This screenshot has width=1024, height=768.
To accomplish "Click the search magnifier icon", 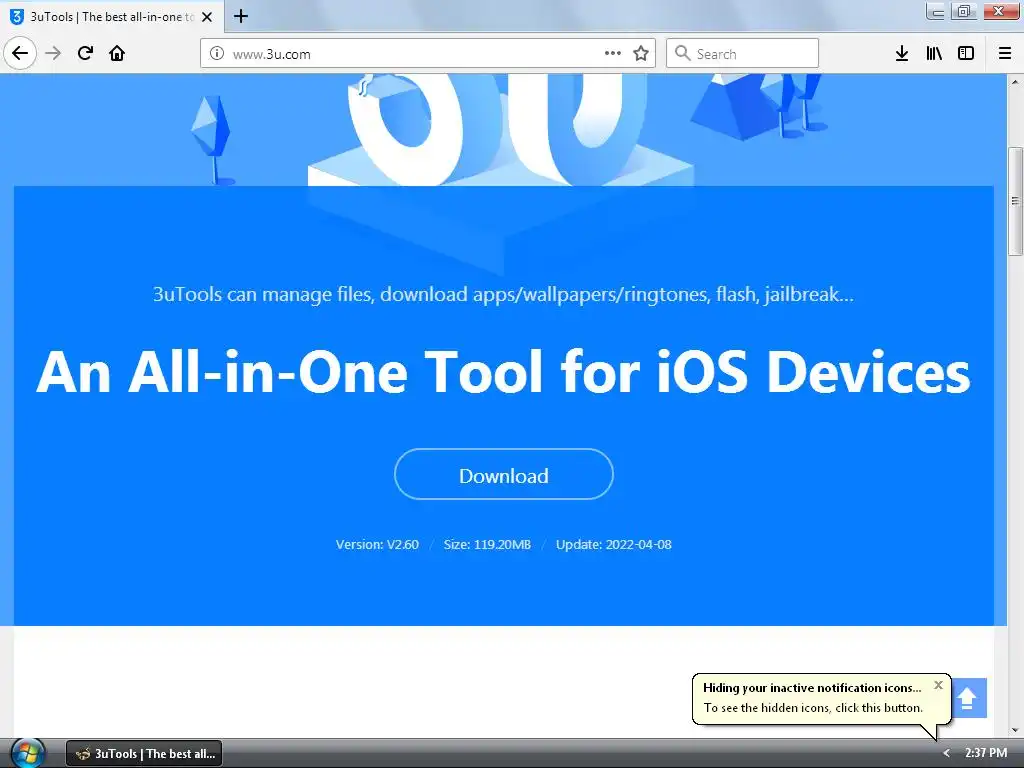I will click(682, 53).
